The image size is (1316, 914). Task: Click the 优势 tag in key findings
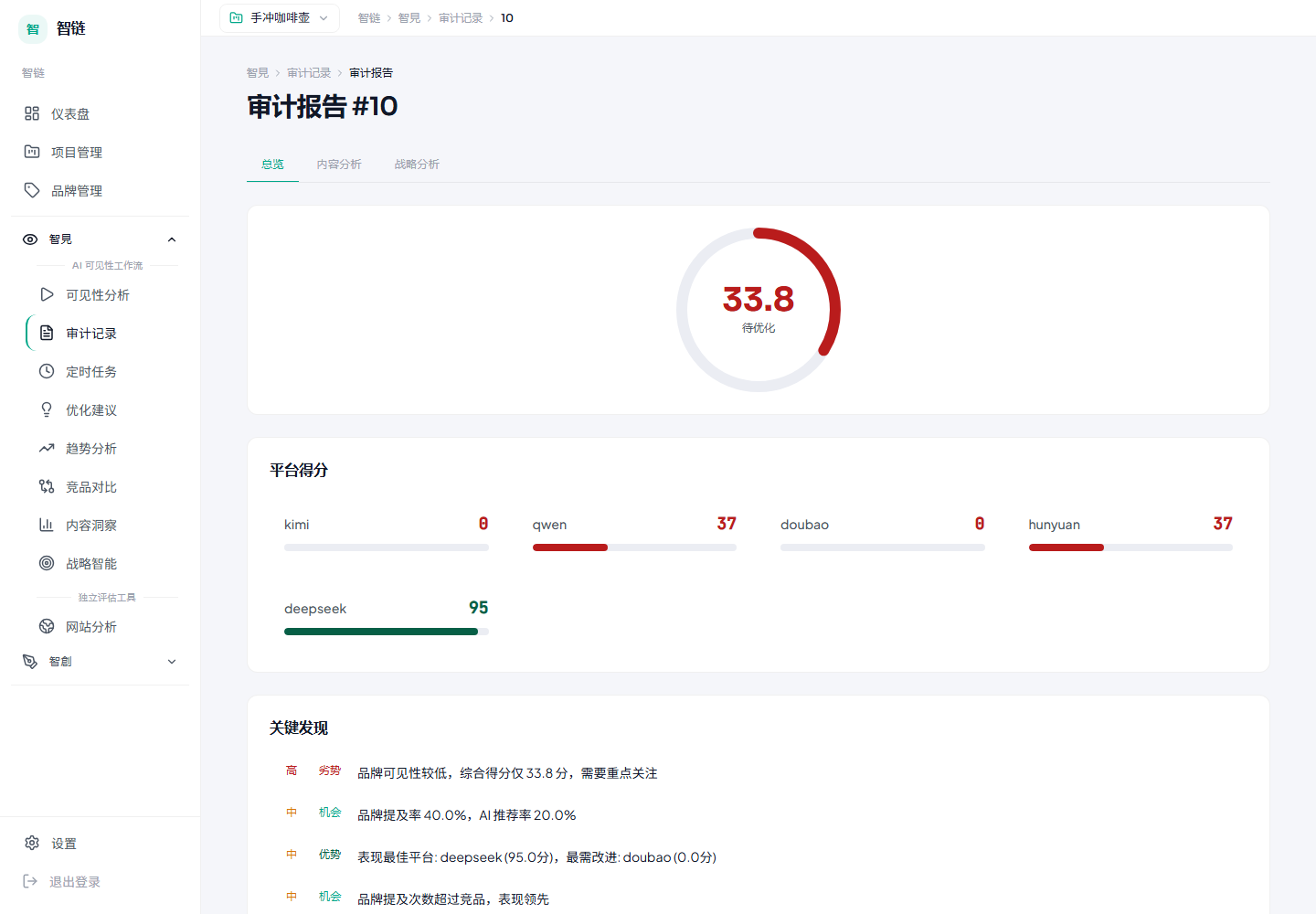(x=330, y=855)
